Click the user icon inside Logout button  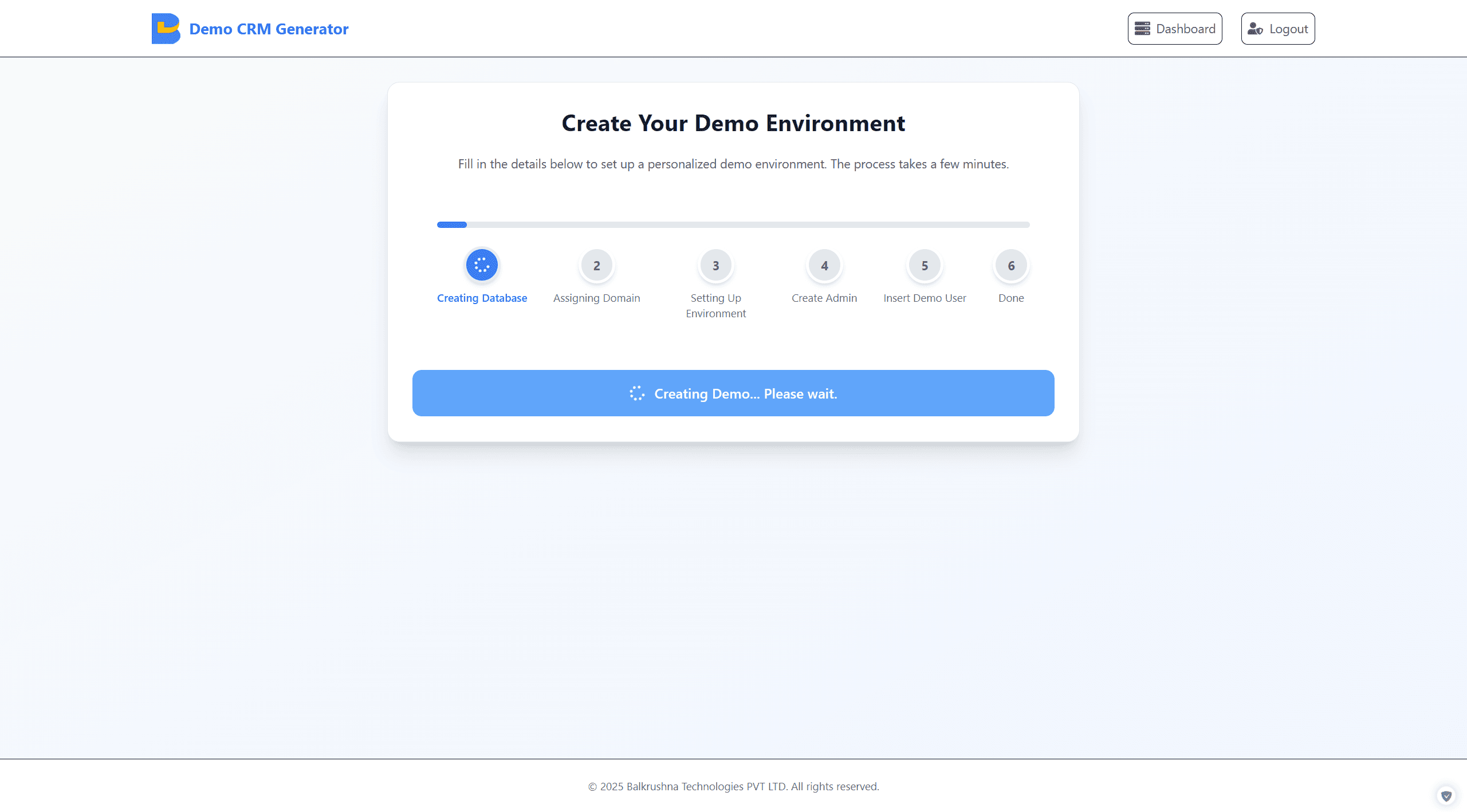[x=1254, y=28]
